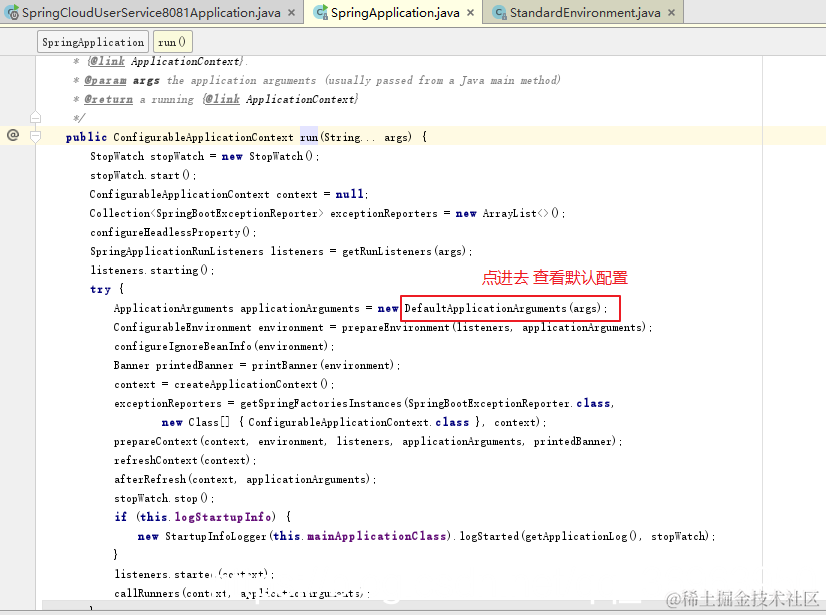Click the @ gutter icon beside run method

tap(13, 135)
